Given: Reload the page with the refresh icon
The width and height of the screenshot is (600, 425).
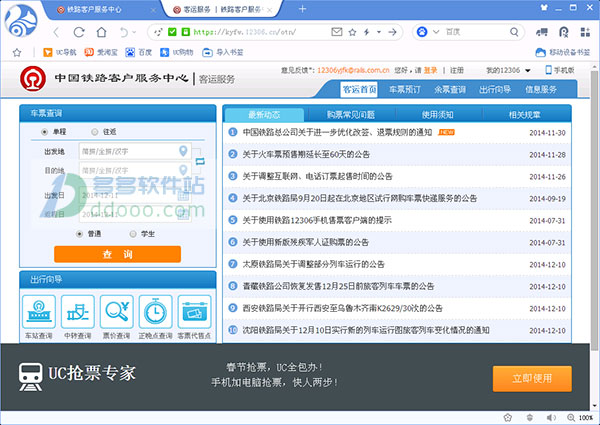Looking at the screenshot, I should (79, 33).
